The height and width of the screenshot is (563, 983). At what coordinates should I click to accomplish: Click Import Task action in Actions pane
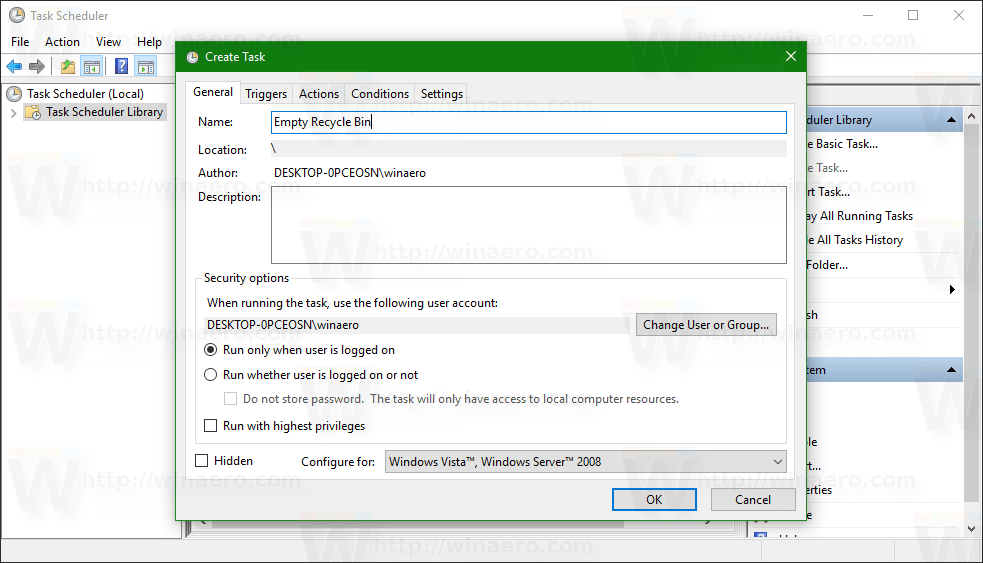828,192
